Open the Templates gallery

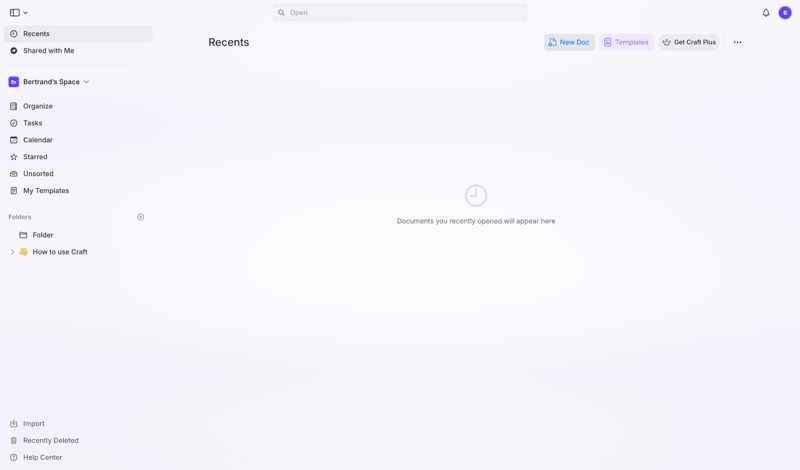coord(626,42)
